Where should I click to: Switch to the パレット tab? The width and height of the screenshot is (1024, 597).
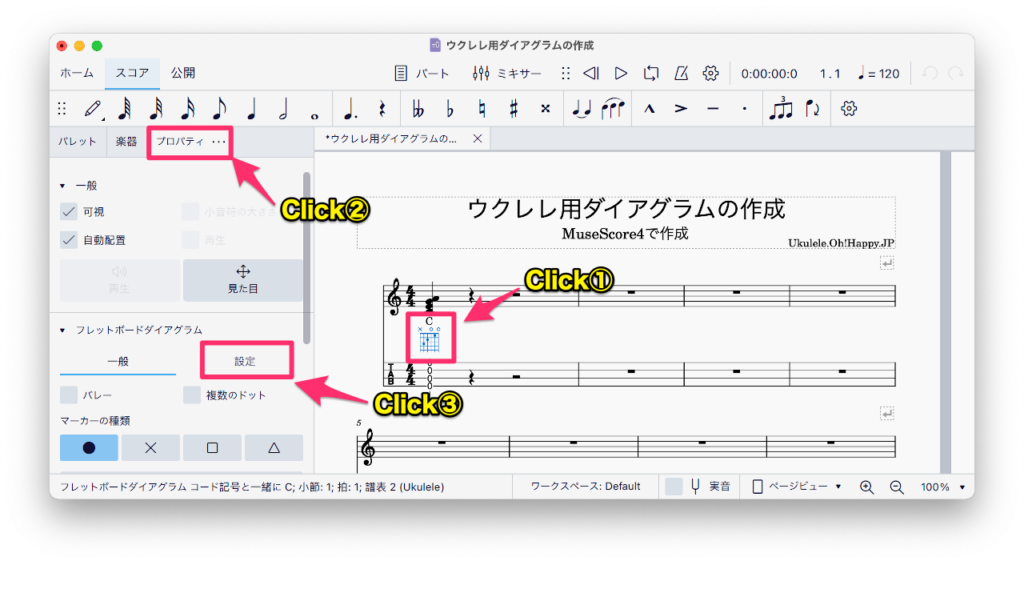77,142
